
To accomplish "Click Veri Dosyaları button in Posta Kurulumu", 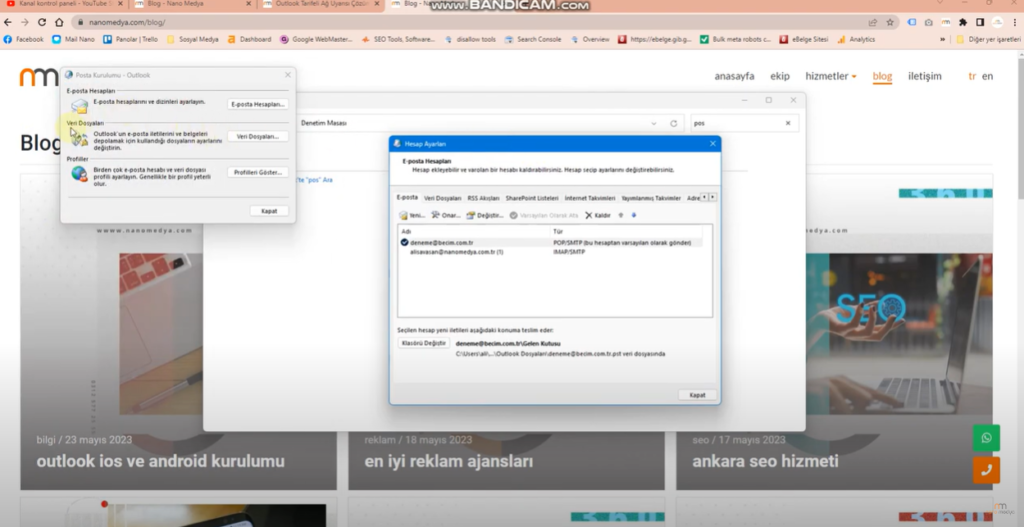I will pyautogui.click(x=258, y=136).
